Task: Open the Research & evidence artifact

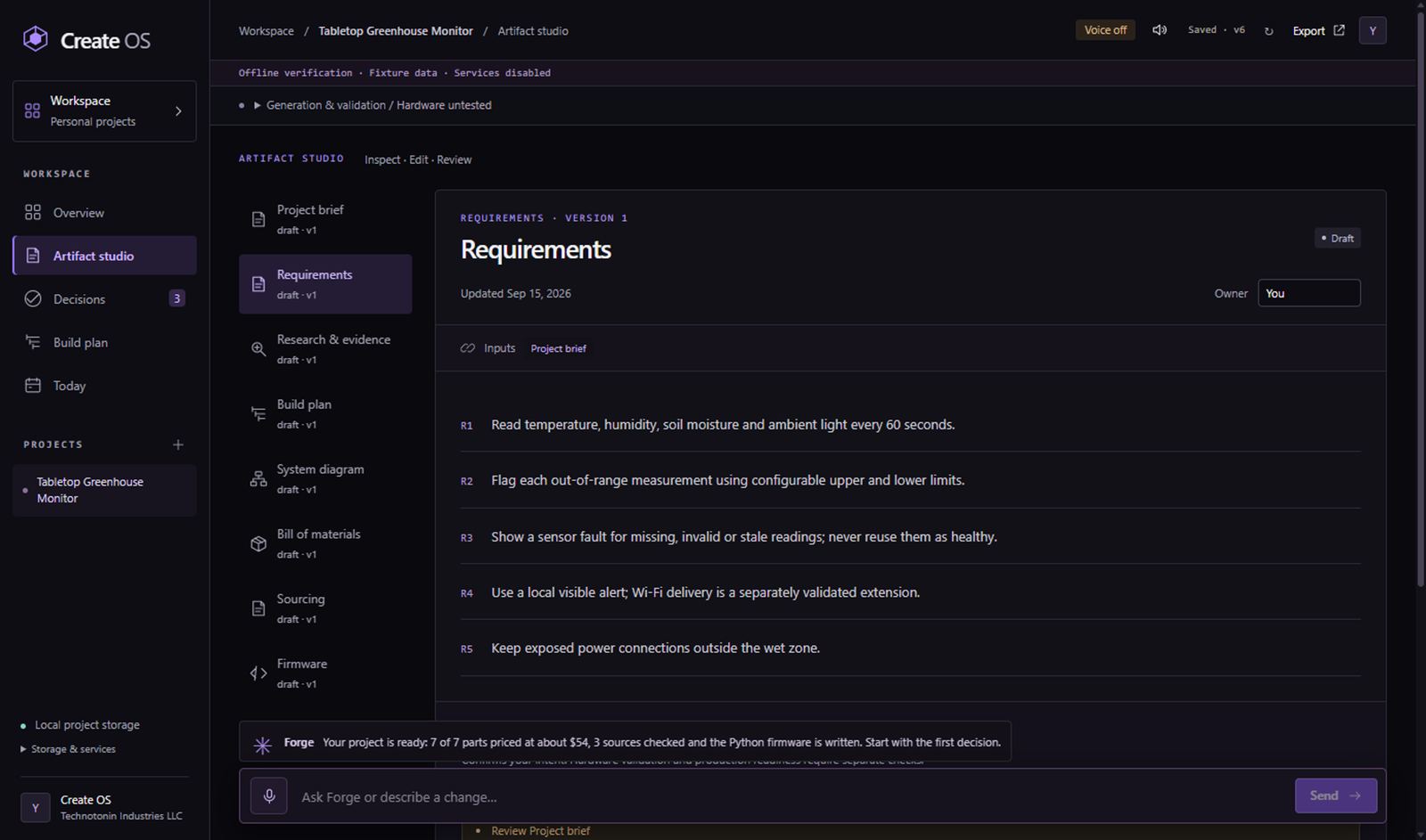Action: point(325,349)
